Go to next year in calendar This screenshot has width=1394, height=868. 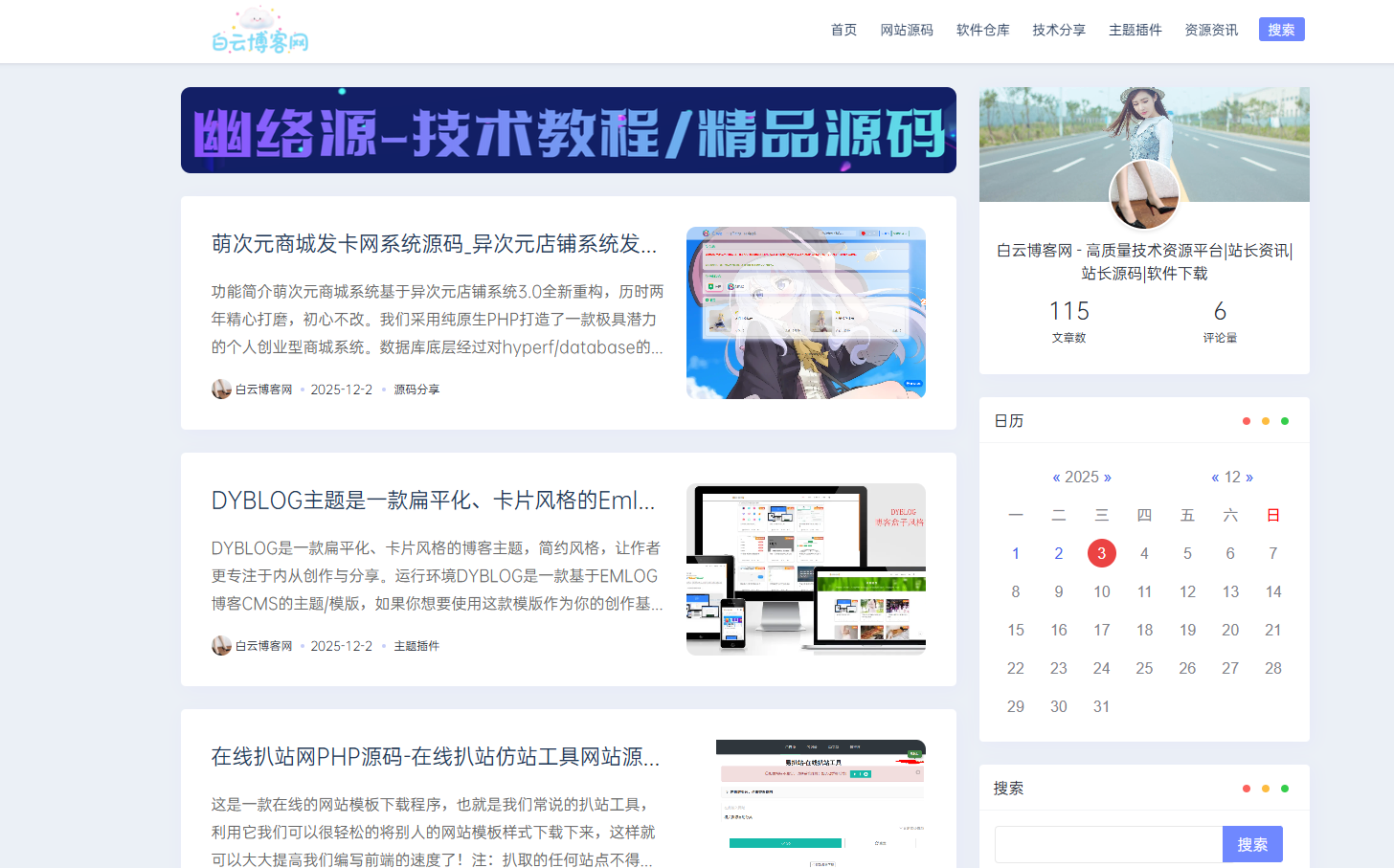1108,478
